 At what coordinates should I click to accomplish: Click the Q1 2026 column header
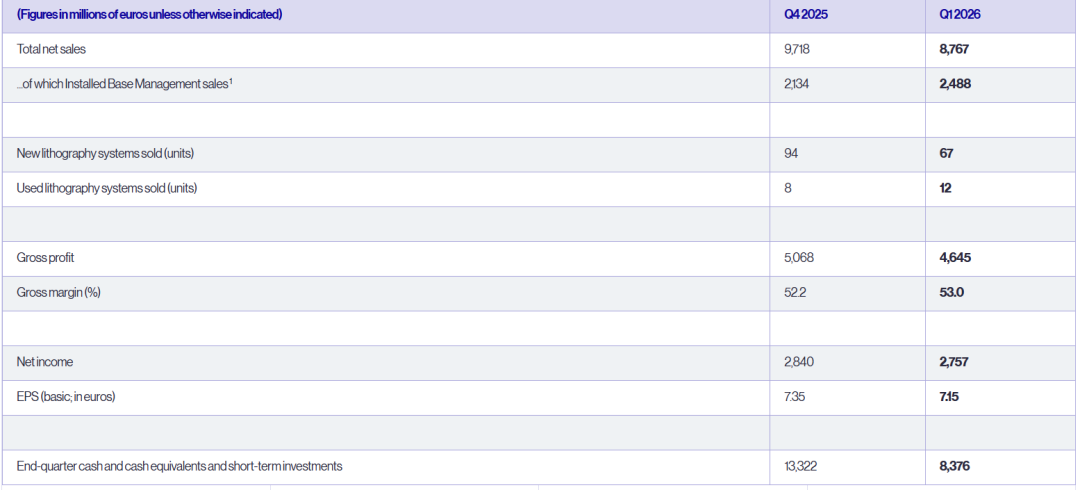[x=959, y=14]
